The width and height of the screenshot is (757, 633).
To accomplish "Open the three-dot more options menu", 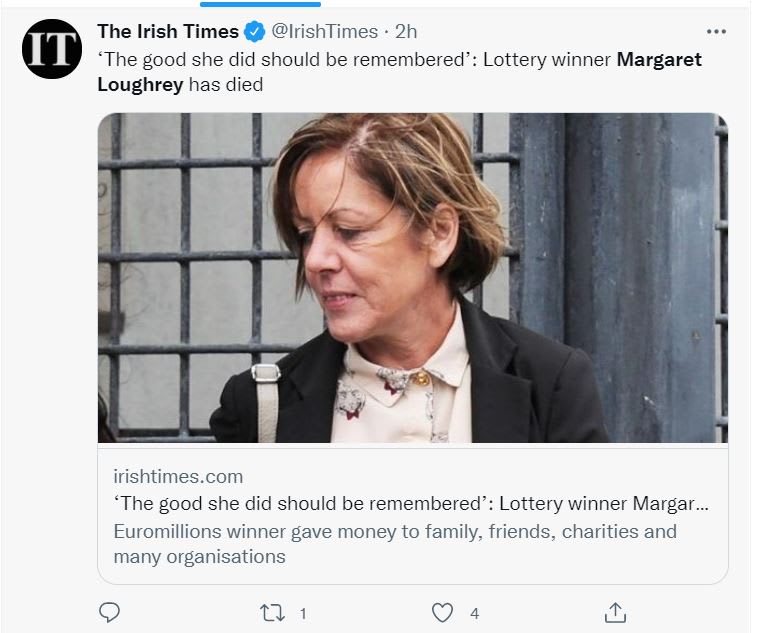I will pos(716,32).
